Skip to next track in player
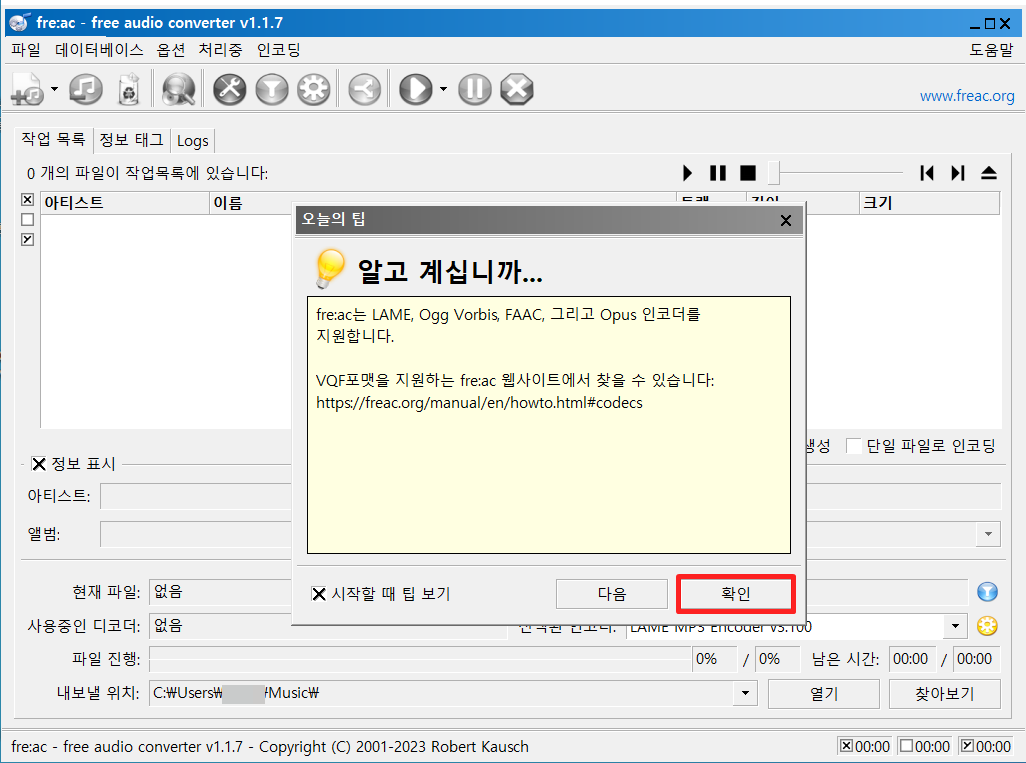 (x=958, y=173)
